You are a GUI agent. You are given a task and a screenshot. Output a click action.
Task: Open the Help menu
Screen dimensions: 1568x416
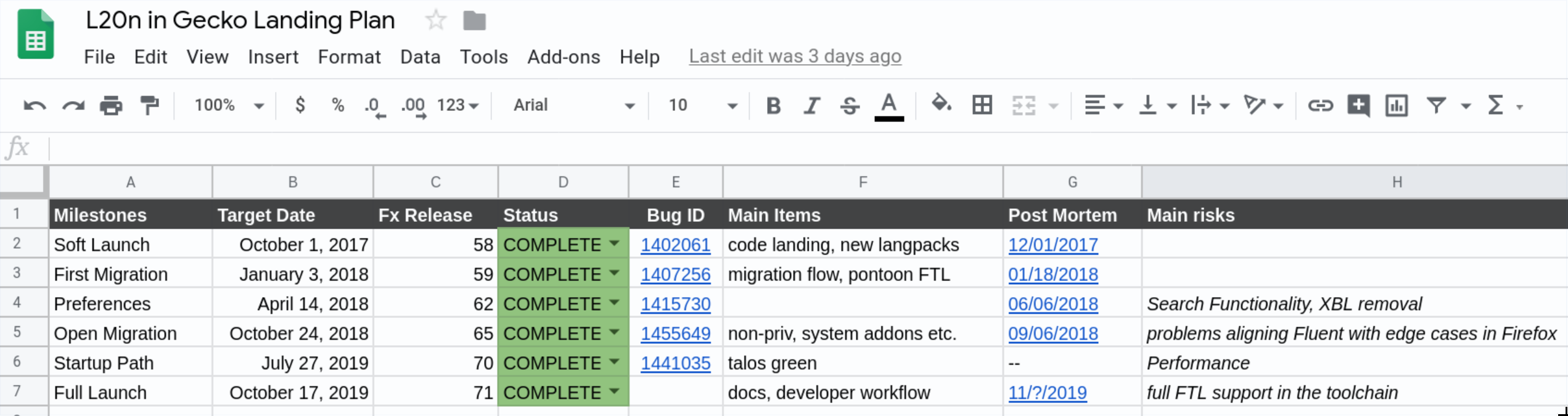[639, 57]
